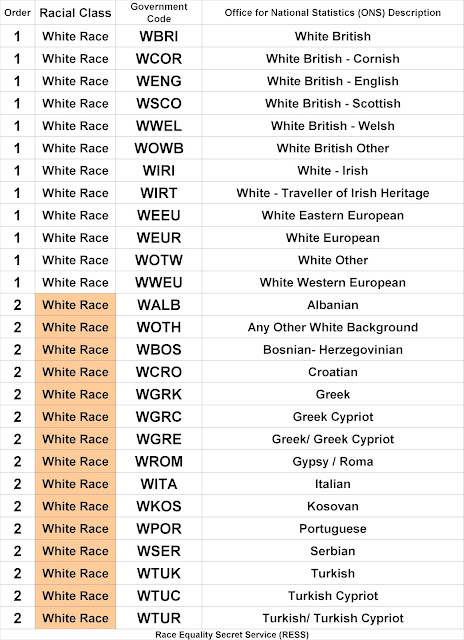Click the Government Code column header
Image resolution: width=464 pixels, height=640 pixels.
[x=159, y=13]
